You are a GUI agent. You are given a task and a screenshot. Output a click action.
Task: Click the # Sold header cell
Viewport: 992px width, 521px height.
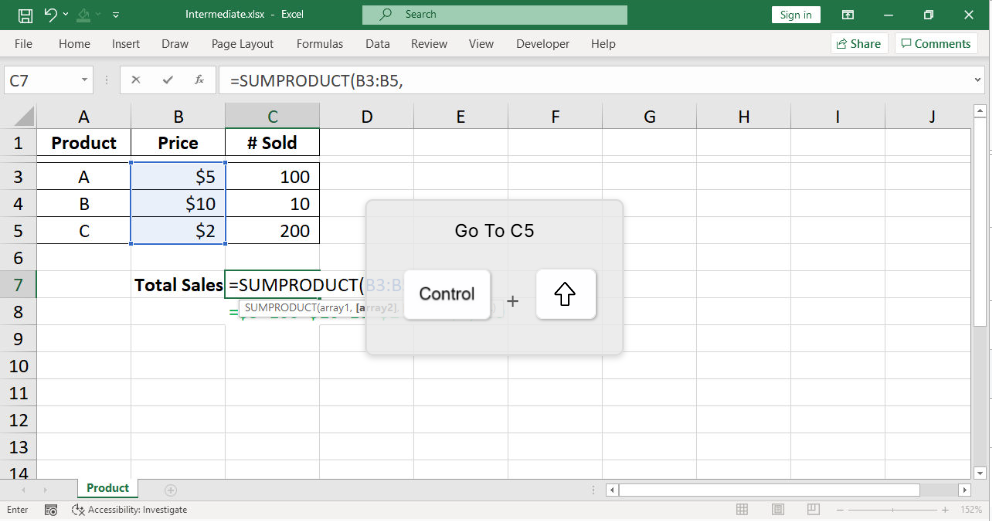pyautogui.click(x=272, y=143)
